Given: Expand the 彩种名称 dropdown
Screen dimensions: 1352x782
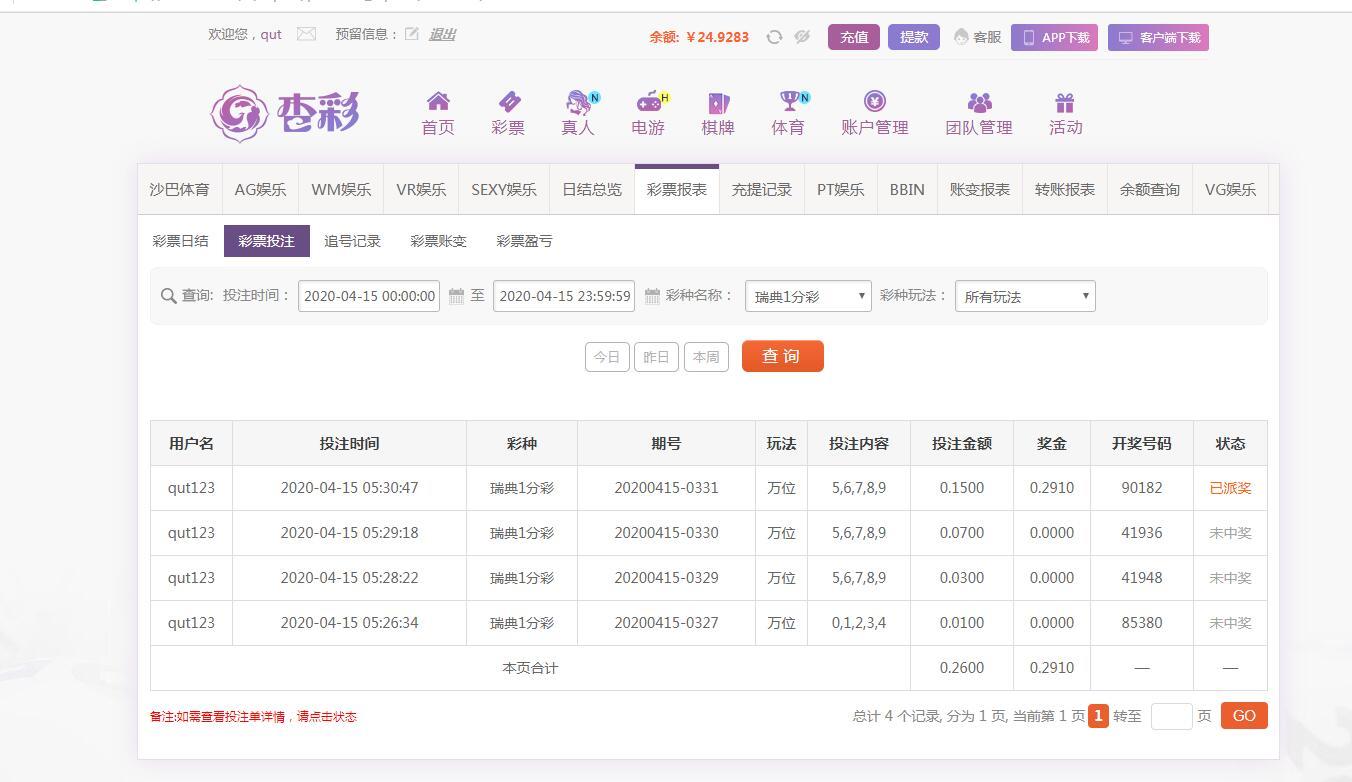Looking at the screenshot, I should point(808,296).
